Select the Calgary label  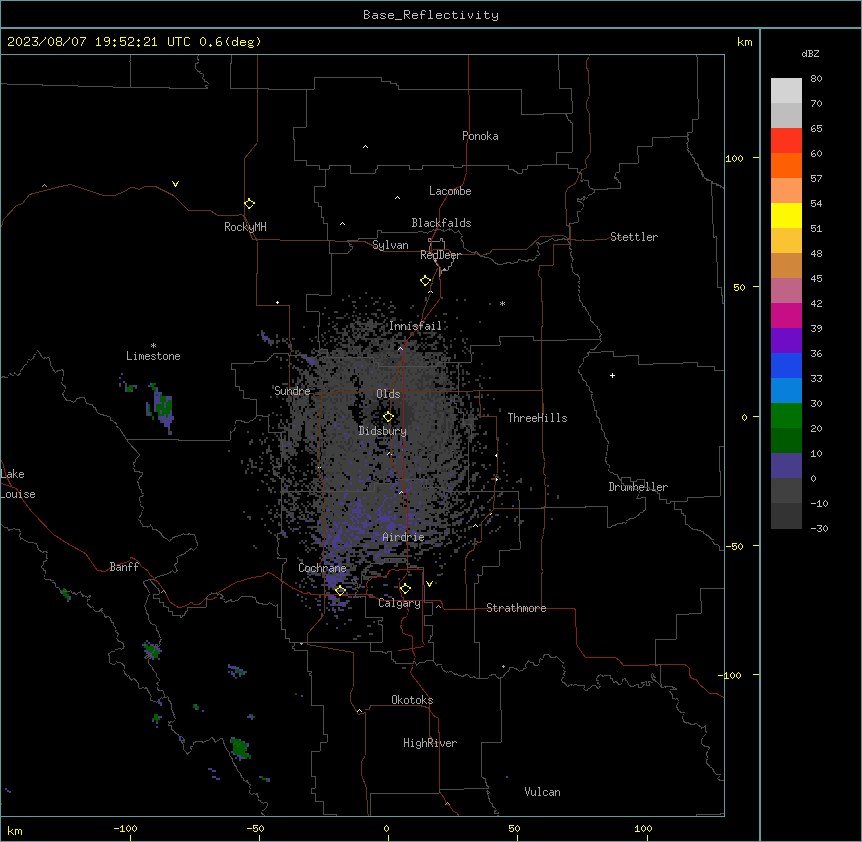tap(399, 603)
